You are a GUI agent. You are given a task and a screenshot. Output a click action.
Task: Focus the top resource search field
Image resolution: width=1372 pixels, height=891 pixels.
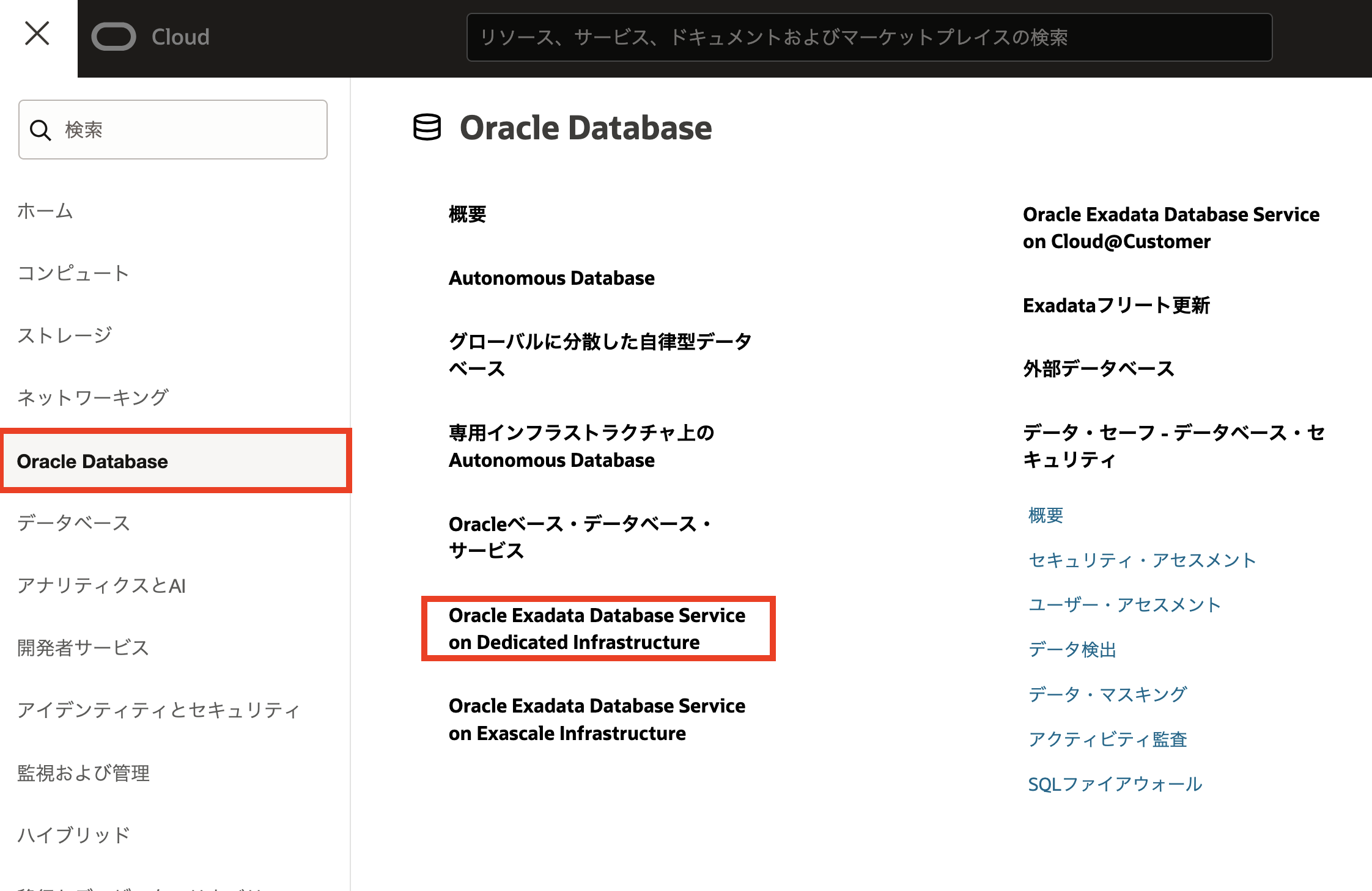[x=868, y=37]
